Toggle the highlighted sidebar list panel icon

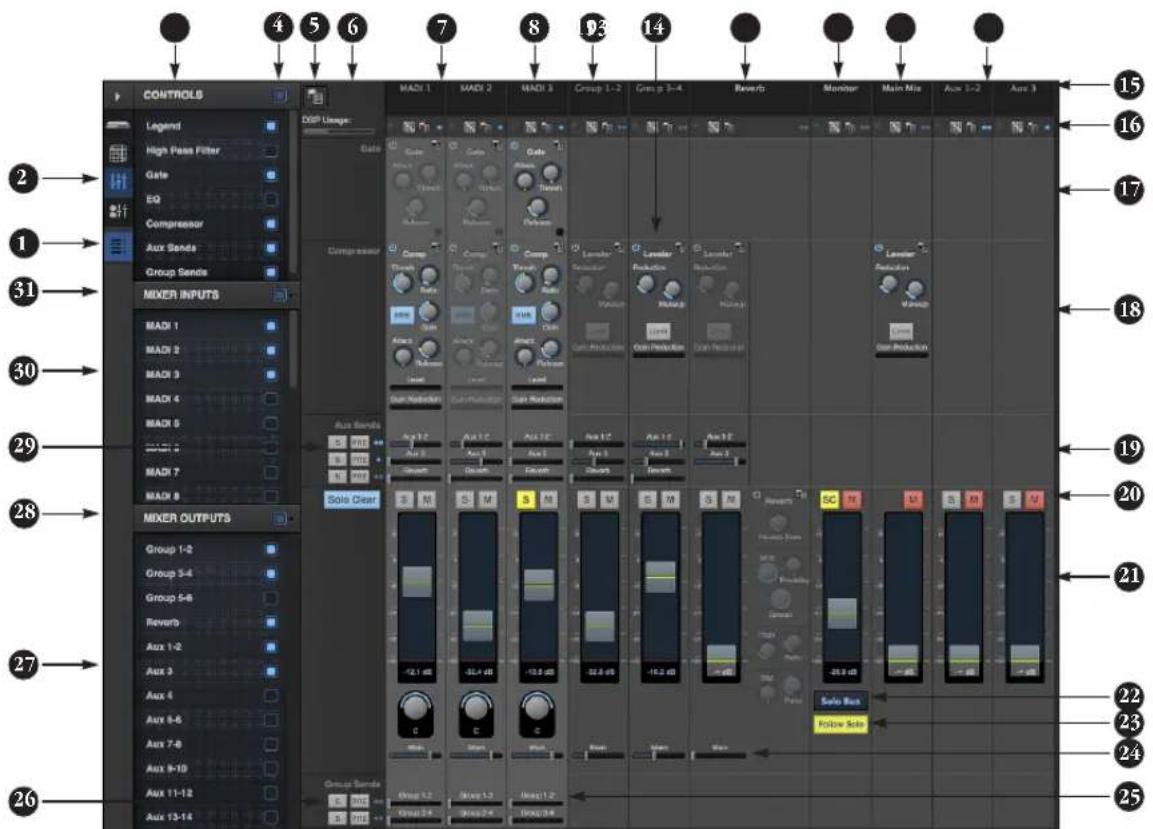point(118,246)
